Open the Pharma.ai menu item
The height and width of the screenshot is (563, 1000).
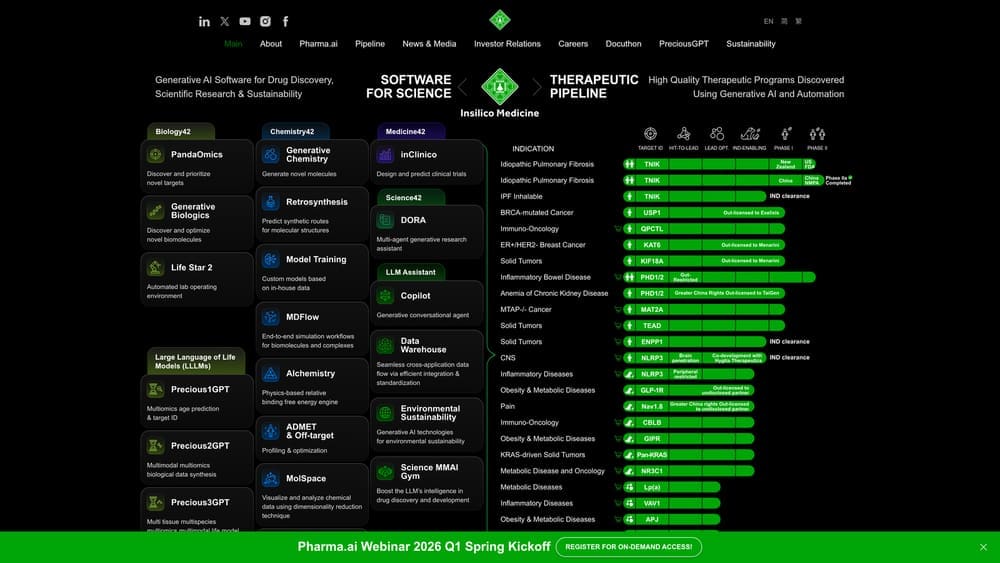click(318, 44)
